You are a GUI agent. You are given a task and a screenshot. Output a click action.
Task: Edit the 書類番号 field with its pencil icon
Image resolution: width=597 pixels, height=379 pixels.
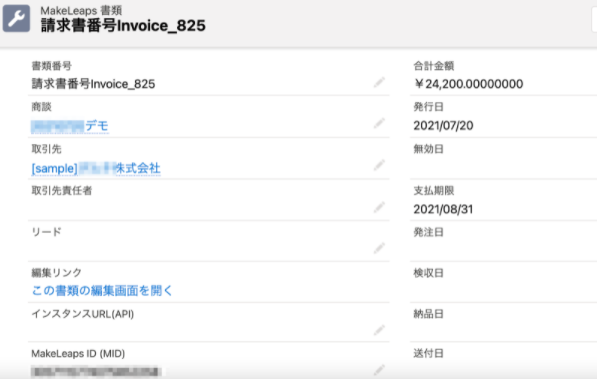pyautogui.click(x=379, y=82)
